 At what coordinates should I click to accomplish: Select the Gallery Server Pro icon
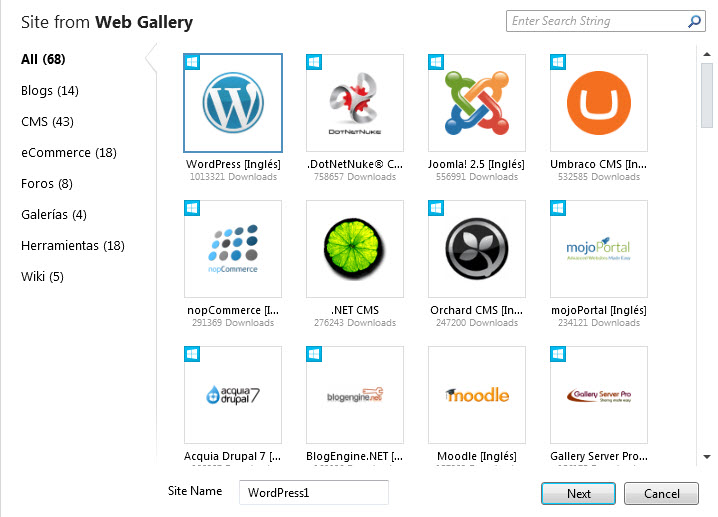(x=599, y=395)
